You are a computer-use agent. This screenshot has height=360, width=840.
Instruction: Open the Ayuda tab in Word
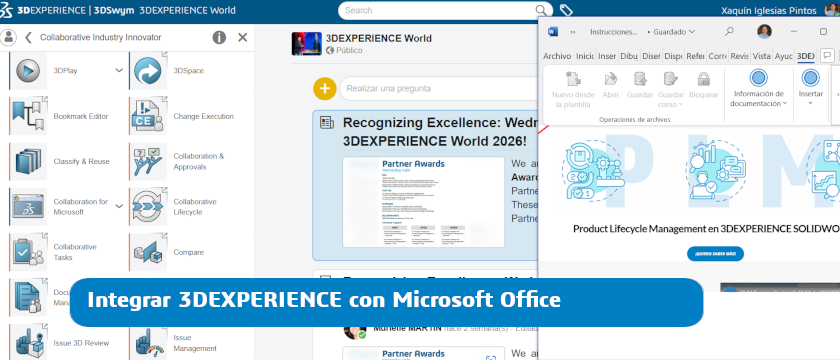pyautogui.click(x=784, y=56)
